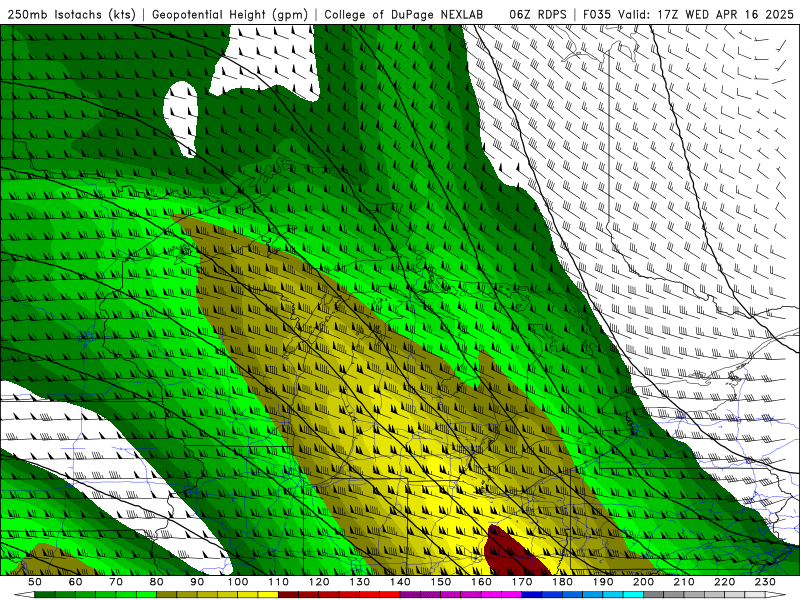The width and height of the screenshot is (800, 600).
Task: Click the 100 value on the color scale
Action: [238, 582]
